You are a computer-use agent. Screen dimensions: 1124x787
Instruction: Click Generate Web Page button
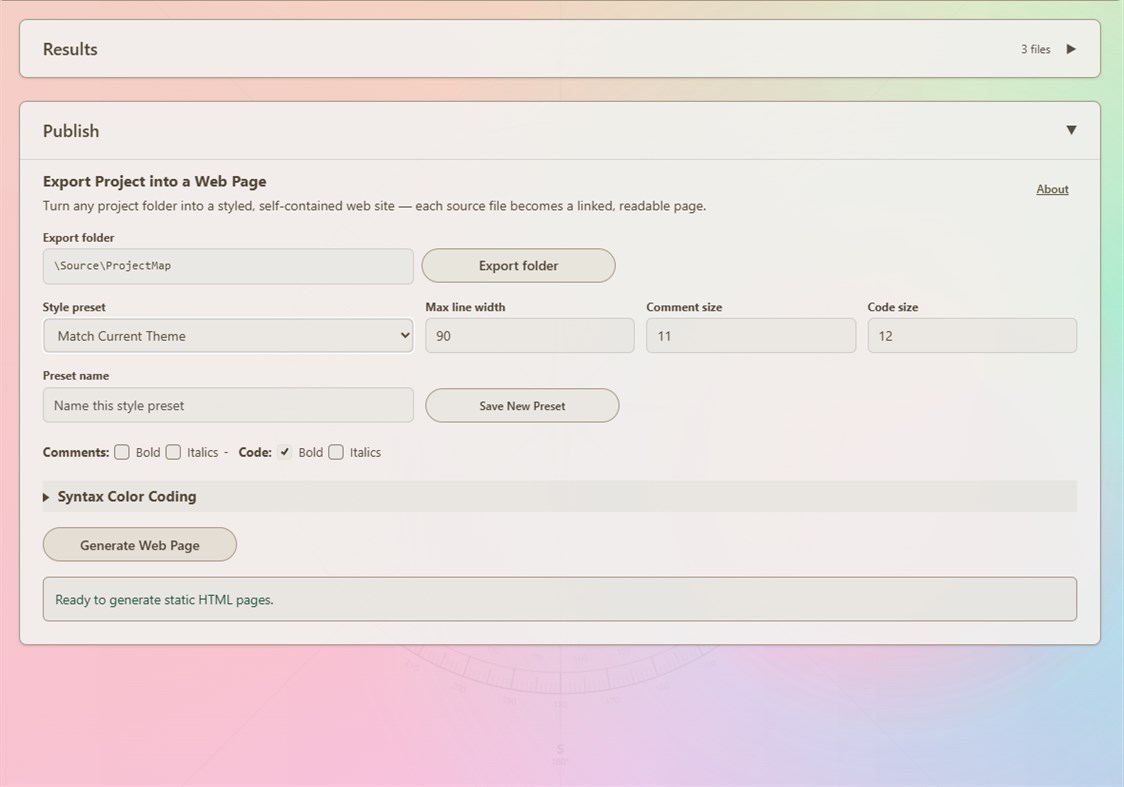tap(140, 545)
